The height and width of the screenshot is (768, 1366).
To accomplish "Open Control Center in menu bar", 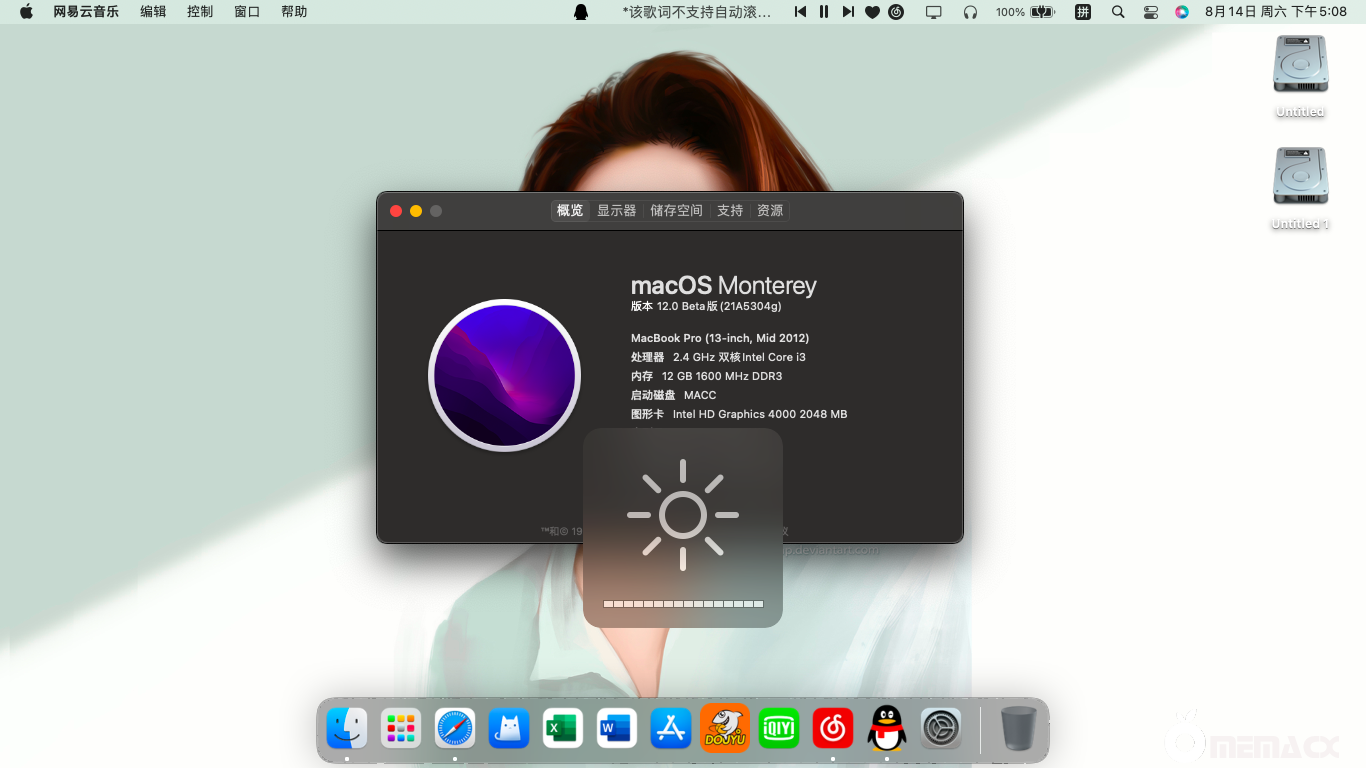I will coord(1150,12).
